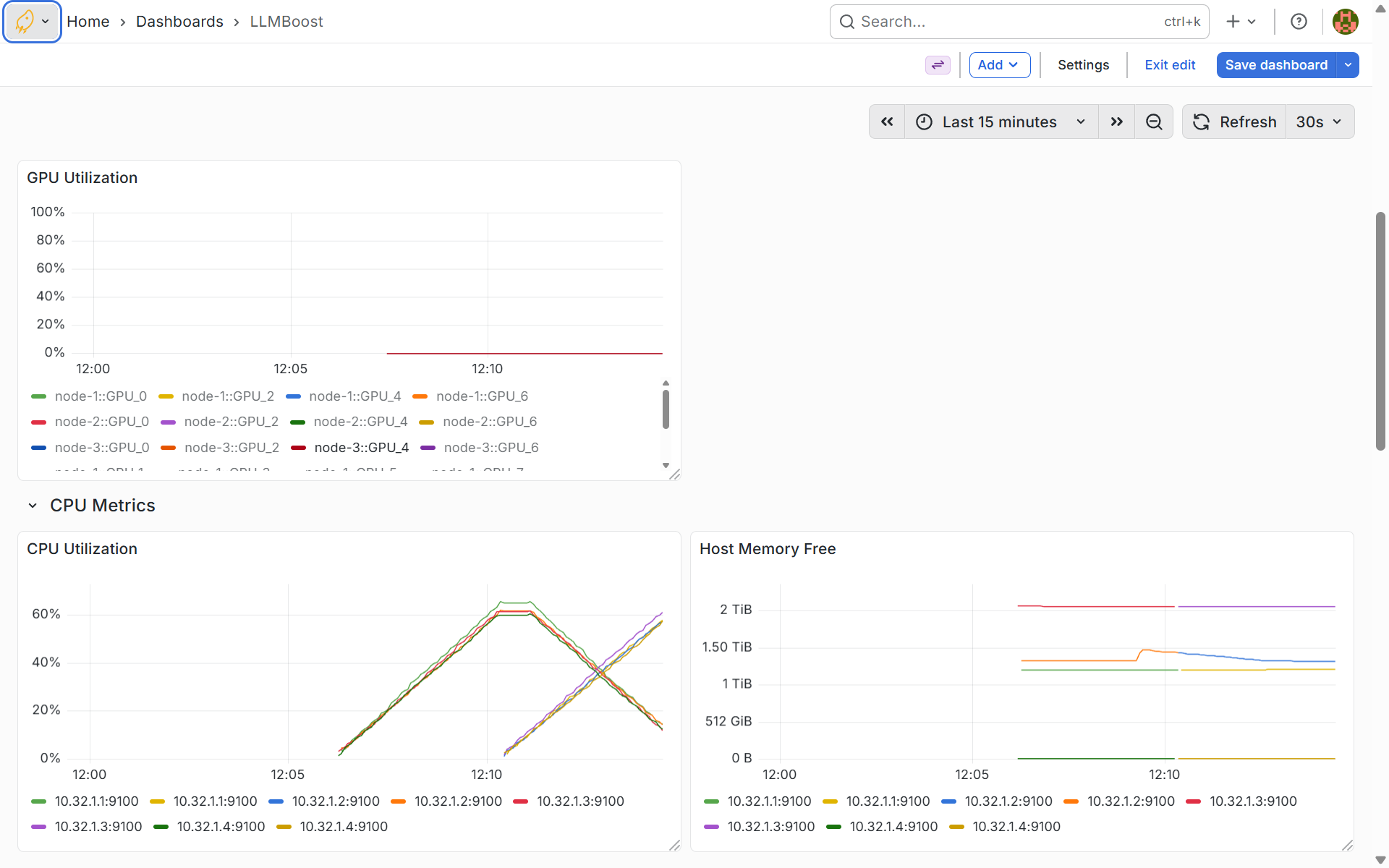The image size is (1389, 868).
Task: Click the shift time back double-arrow icon
Action: click(887, 122)
